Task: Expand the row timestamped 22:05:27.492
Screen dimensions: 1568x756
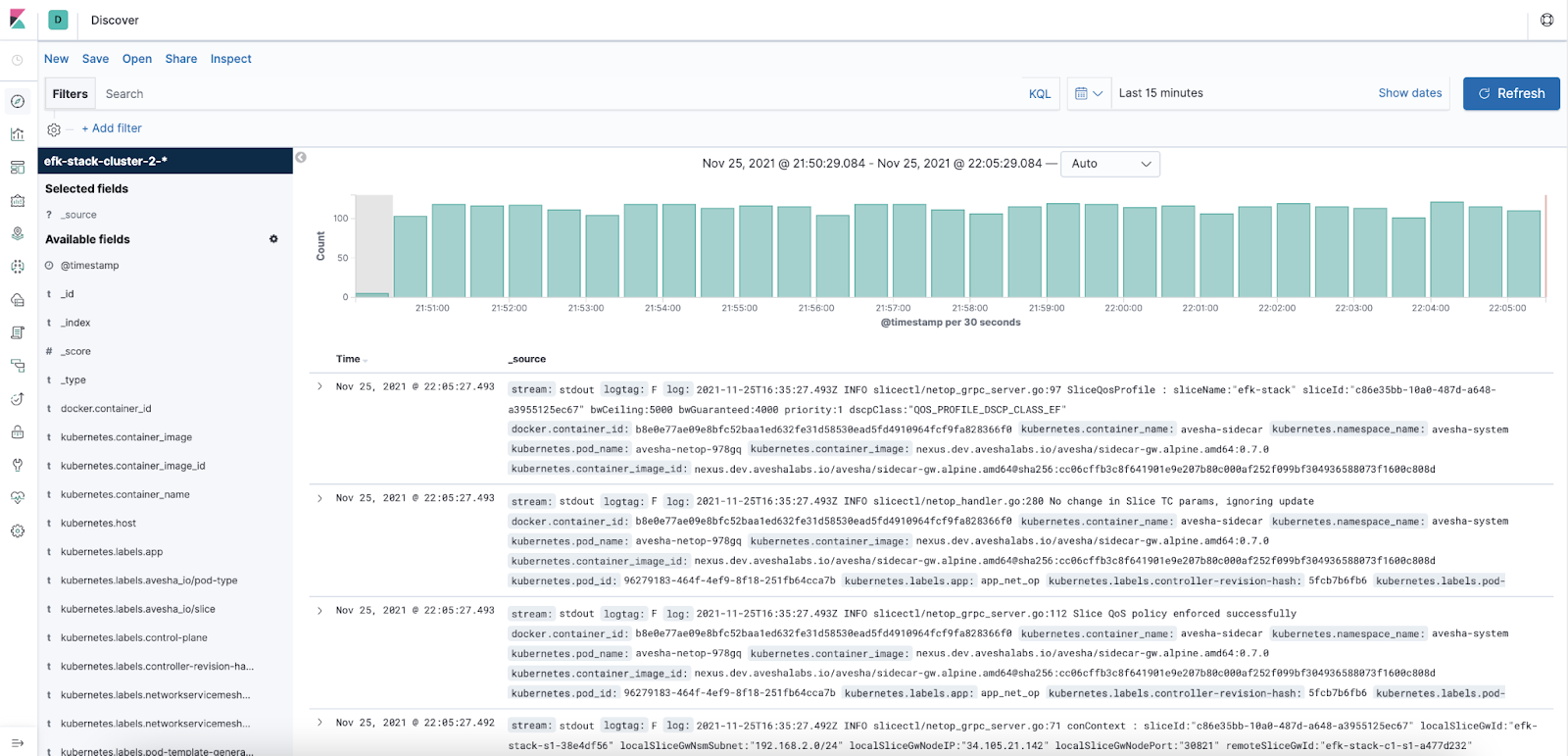Action: coord(319,723)
